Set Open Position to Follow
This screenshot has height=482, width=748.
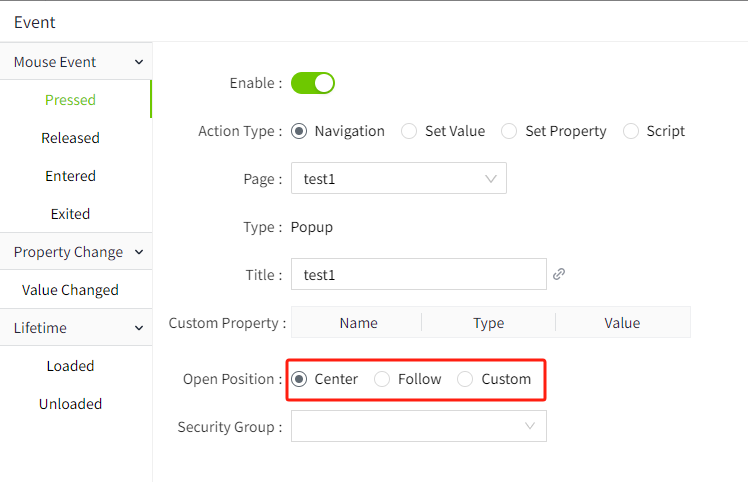pyautogui.click(x=382, y=379)
